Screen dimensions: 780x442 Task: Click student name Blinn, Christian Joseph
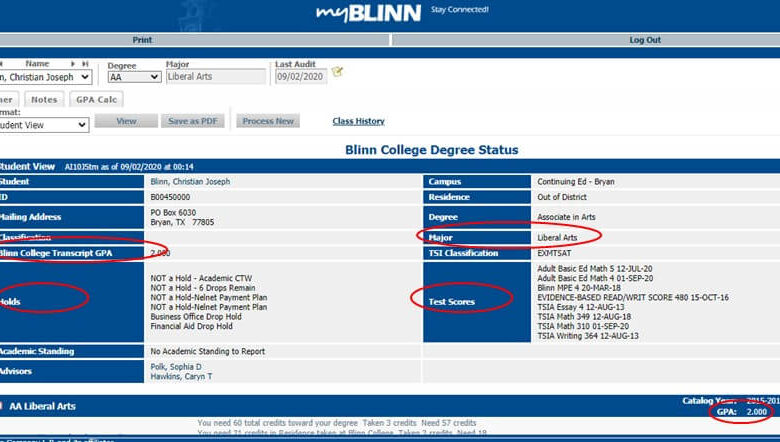pyautogui.click(x=190, y=181)
